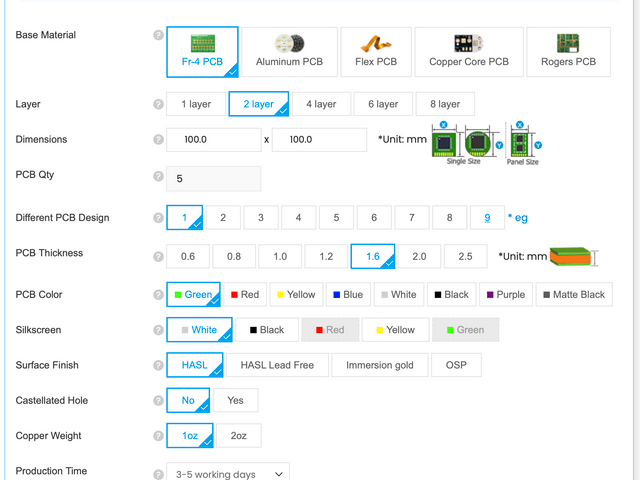The image size is (640, 480).
Task: Choose Immersion gold surface finish
Action: click(x=379, y=365)
